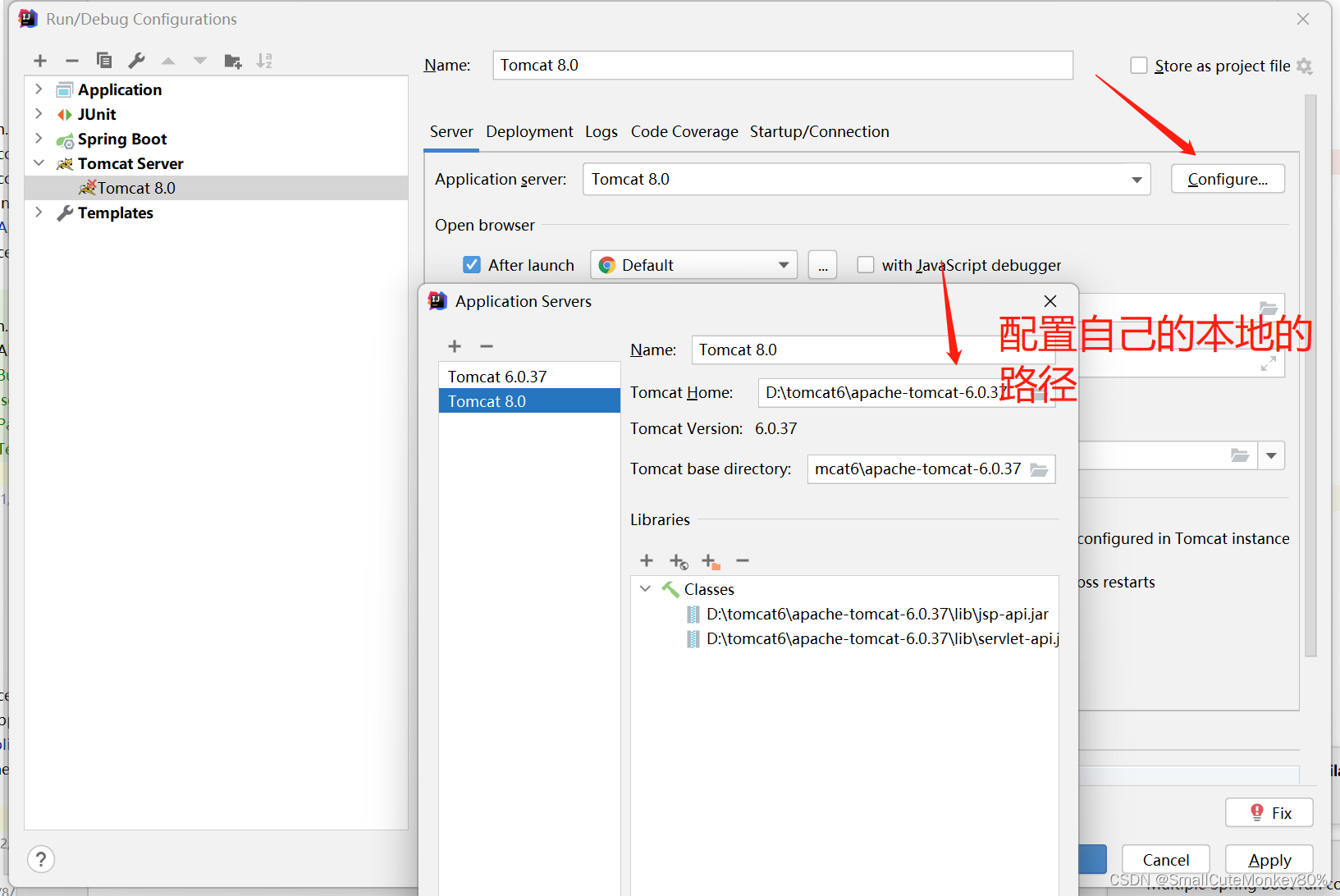Image resolution: width=1340 pixels, height=896 pixels.
Task: Add library from URL globe icon
Action: tap(679, 561)
